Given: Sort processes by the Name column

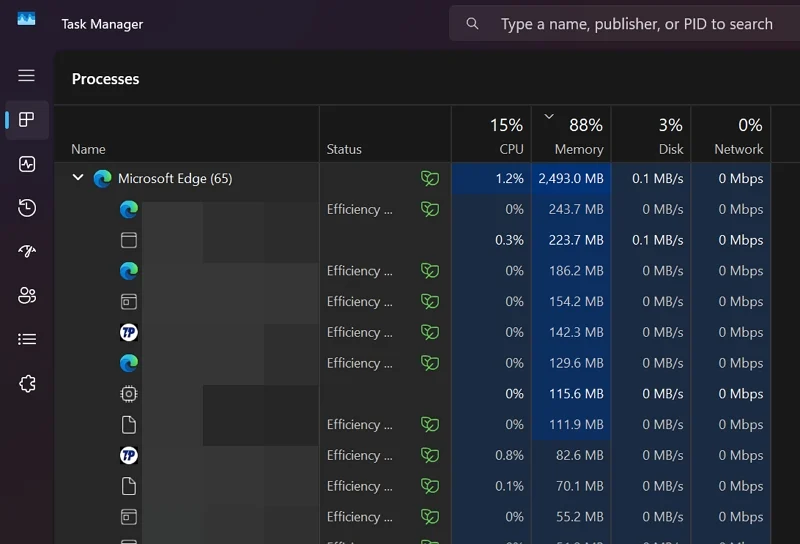Looking at the screenshot, I should coord(88,149).
